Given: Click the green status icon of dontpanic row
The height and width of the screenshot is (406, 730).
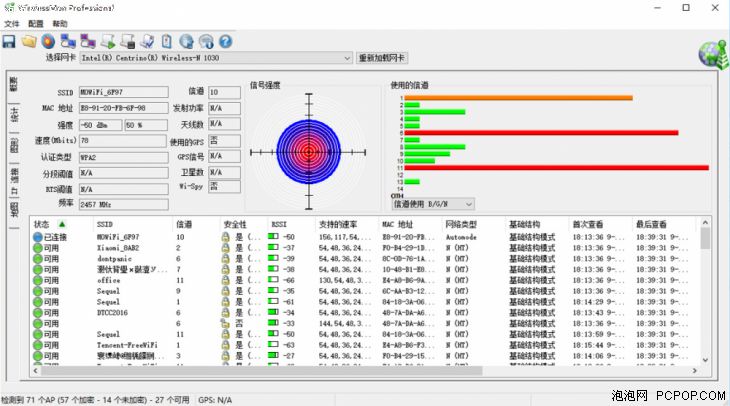Looking at the screenshot, I should click(x=38, y=258).
